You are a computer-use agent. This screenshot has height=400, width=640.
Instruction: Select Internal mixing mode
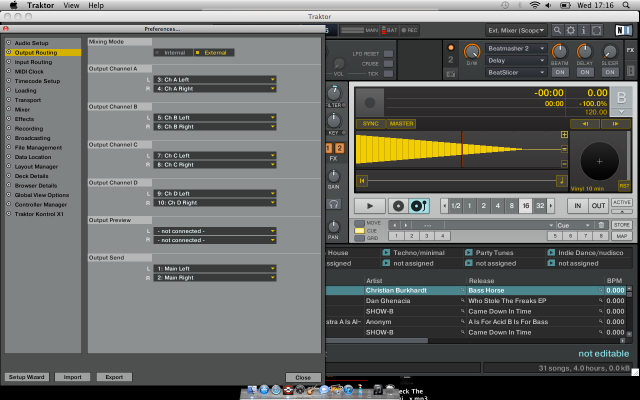(173, 53)
